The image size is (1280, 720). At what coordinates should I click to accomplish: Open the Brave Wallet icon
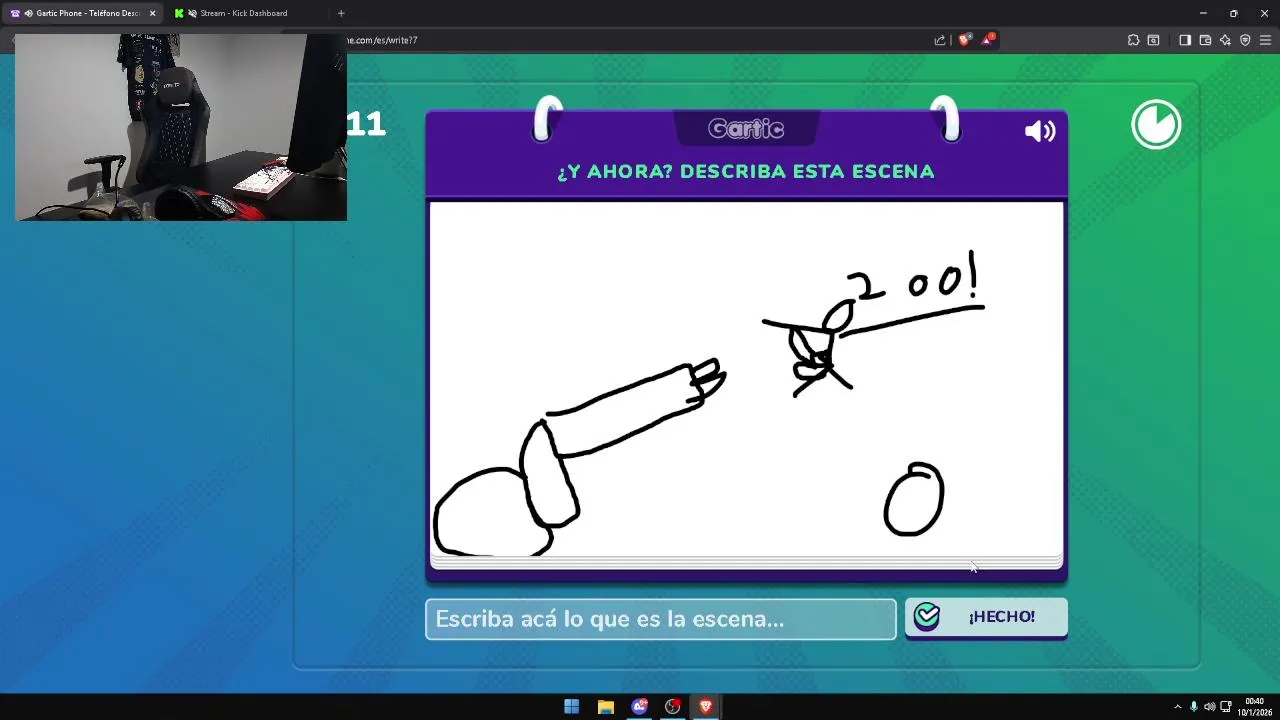[x=1205, y=40]
